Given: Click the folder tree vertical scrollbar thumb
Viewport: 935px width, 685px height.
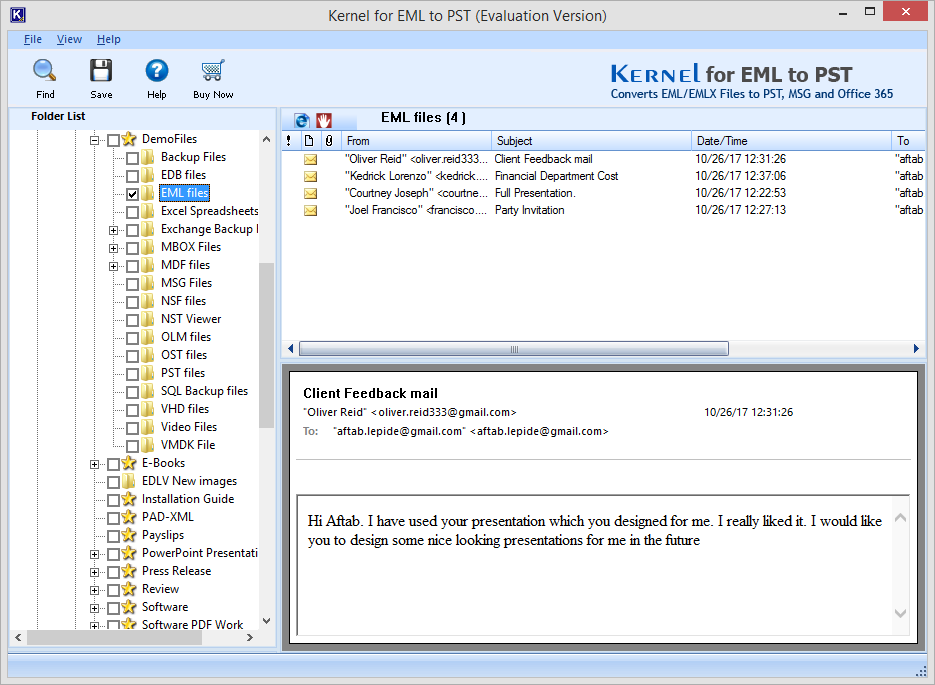Looking at the screenshot, I should pos(267,346).
